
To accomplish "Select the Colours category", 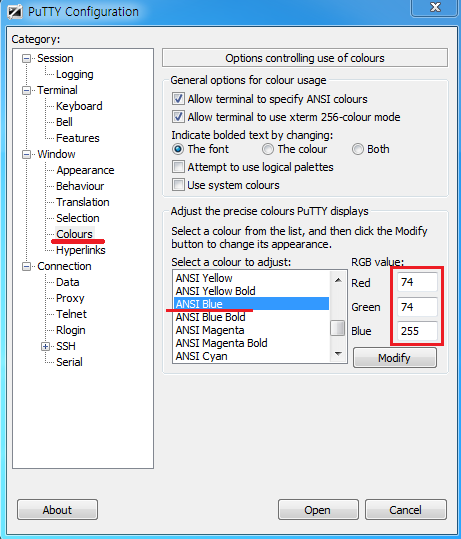I will 75,234.
